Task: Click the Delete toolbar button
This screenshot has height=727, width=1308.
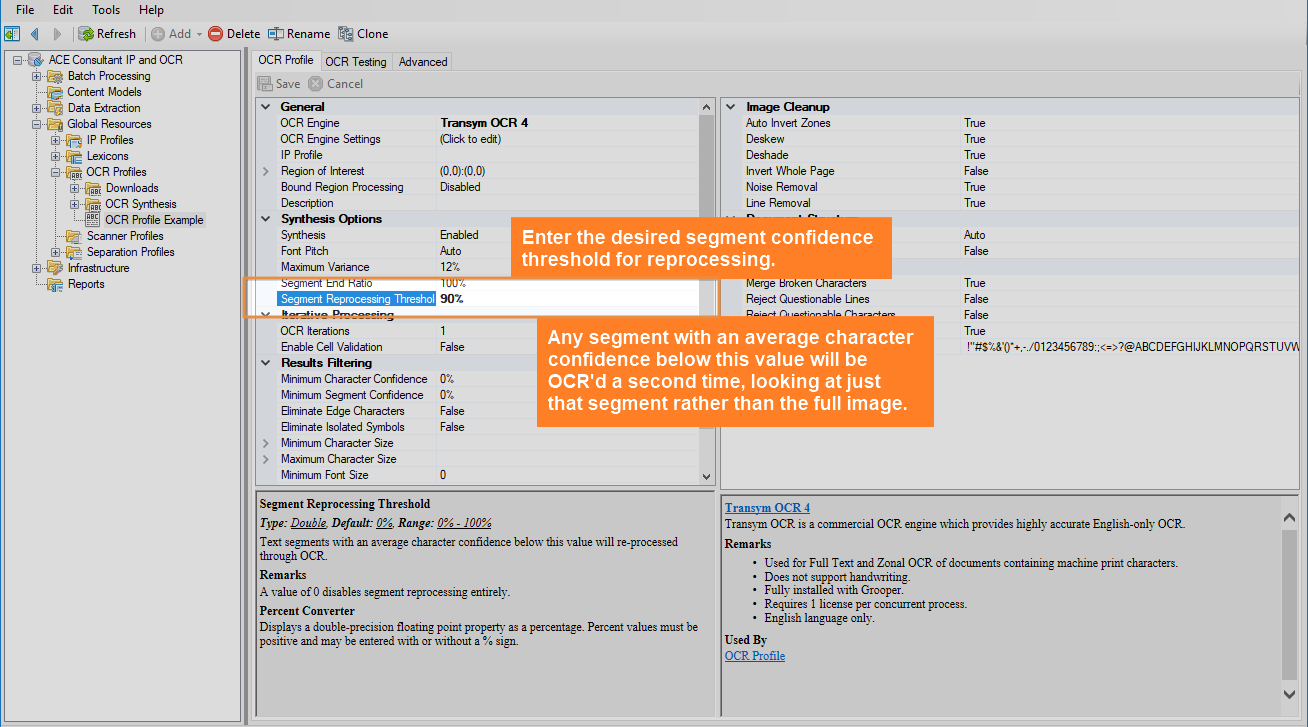Action: tap(234, 34)
